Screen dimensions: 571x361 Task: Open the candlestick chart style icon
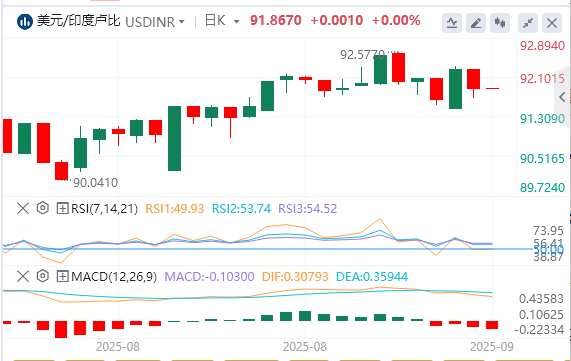tap(500, 23)
